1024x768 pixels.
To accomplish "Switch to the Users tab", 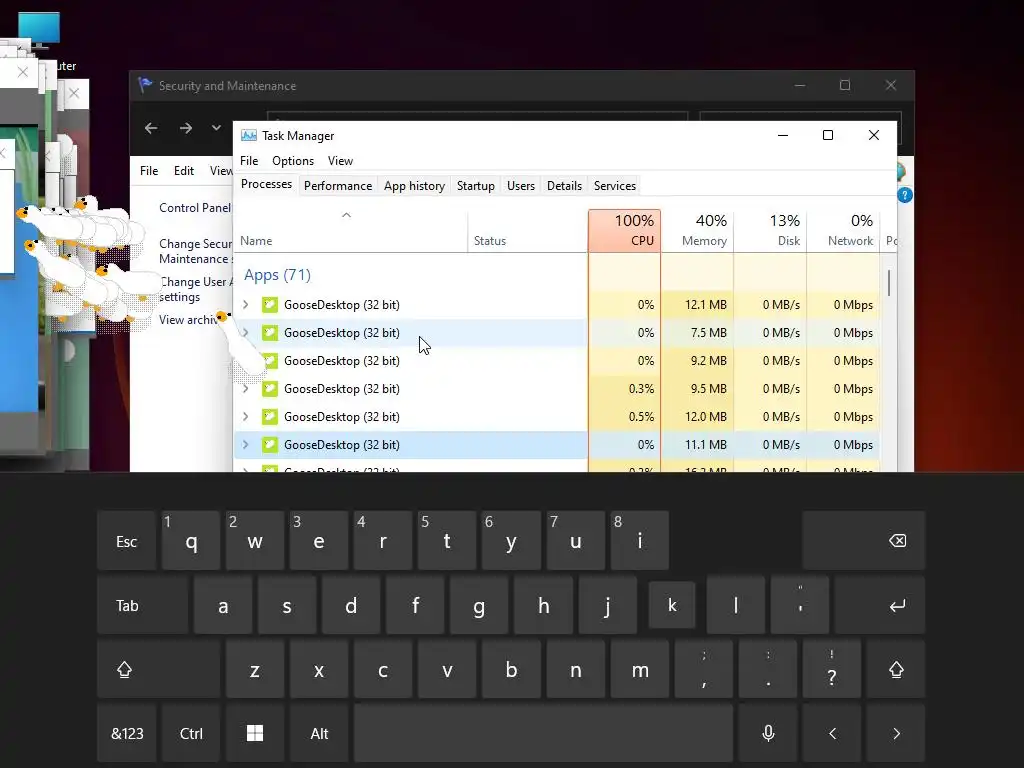I will [x=520, y=185].
